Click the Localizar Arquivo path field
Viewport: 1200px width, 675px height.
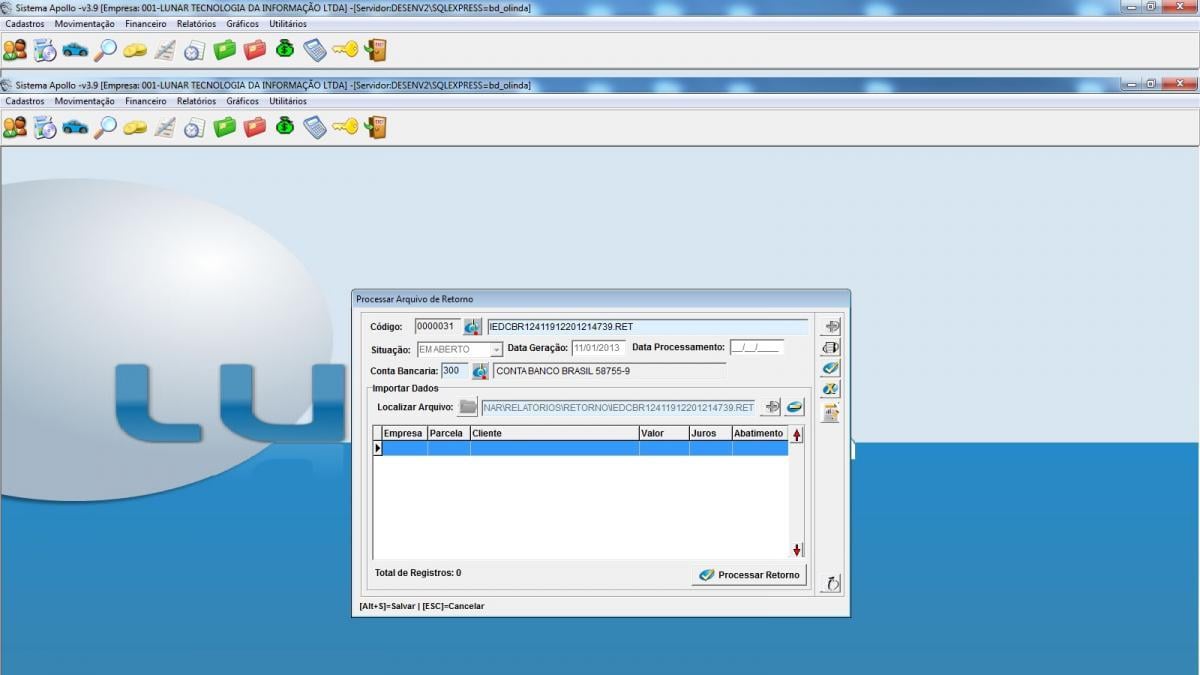[618, 407]
